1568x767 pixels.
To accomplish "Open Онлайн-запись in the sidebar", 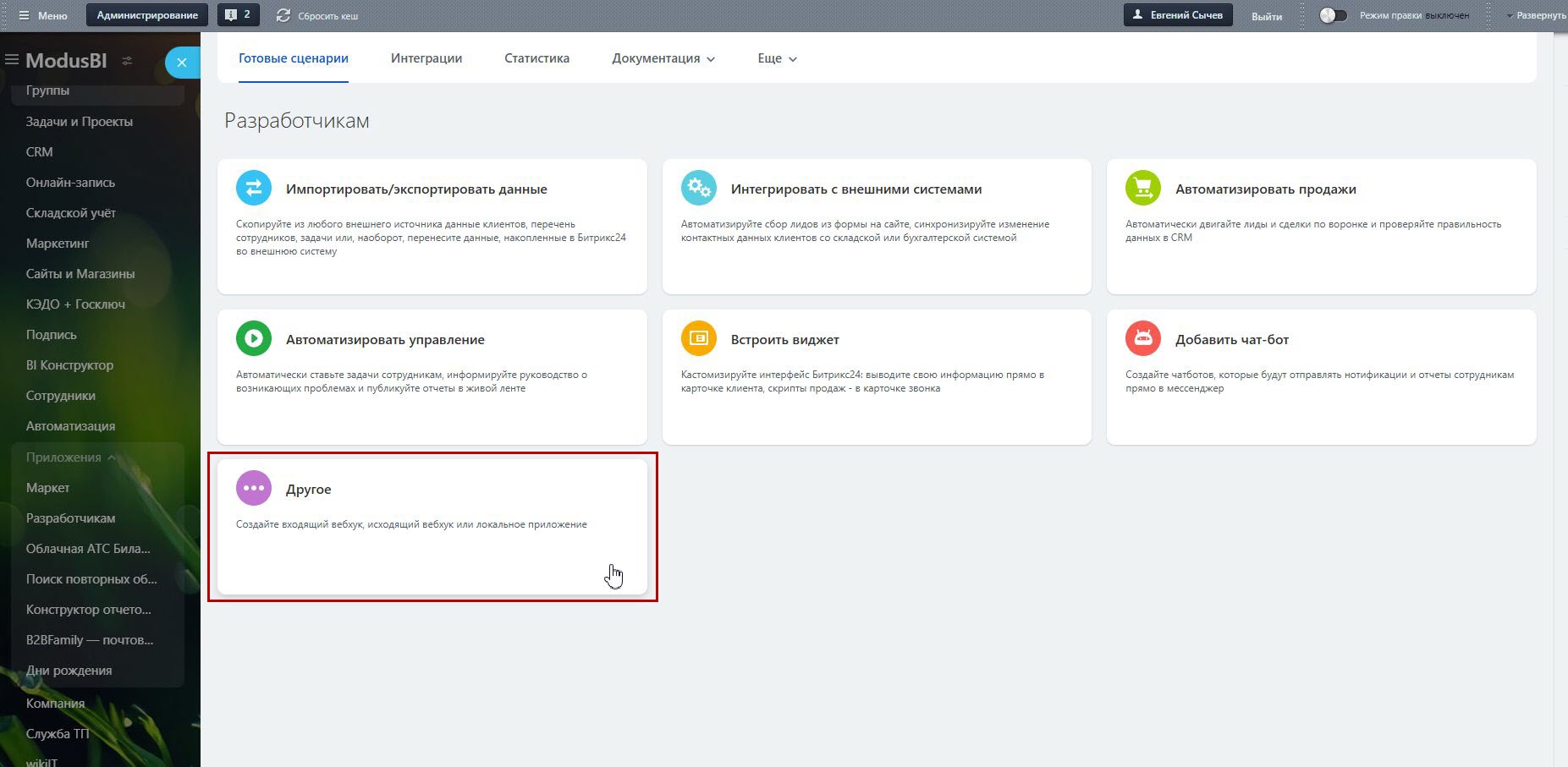I will pos(70,183).
